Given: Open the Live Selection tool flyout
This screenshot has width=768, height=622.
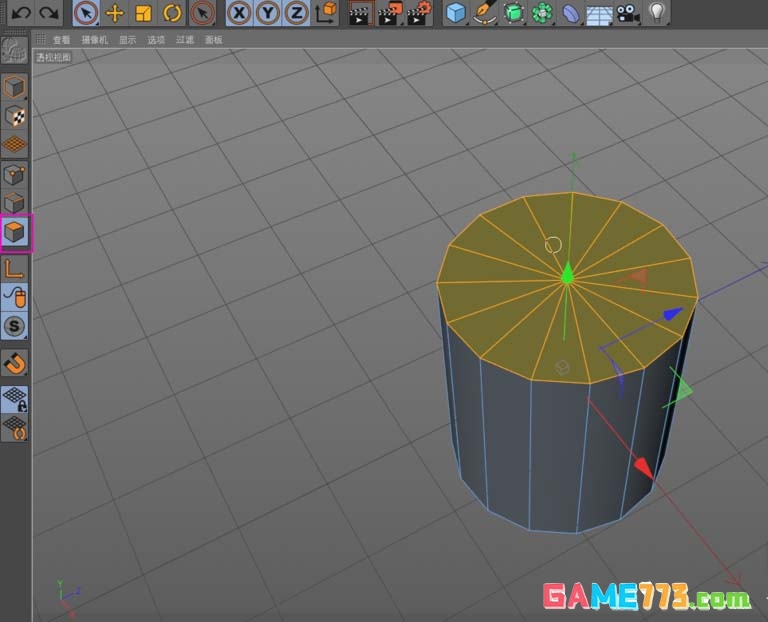Looking at the screenshot, I should (x=86, y=13).
